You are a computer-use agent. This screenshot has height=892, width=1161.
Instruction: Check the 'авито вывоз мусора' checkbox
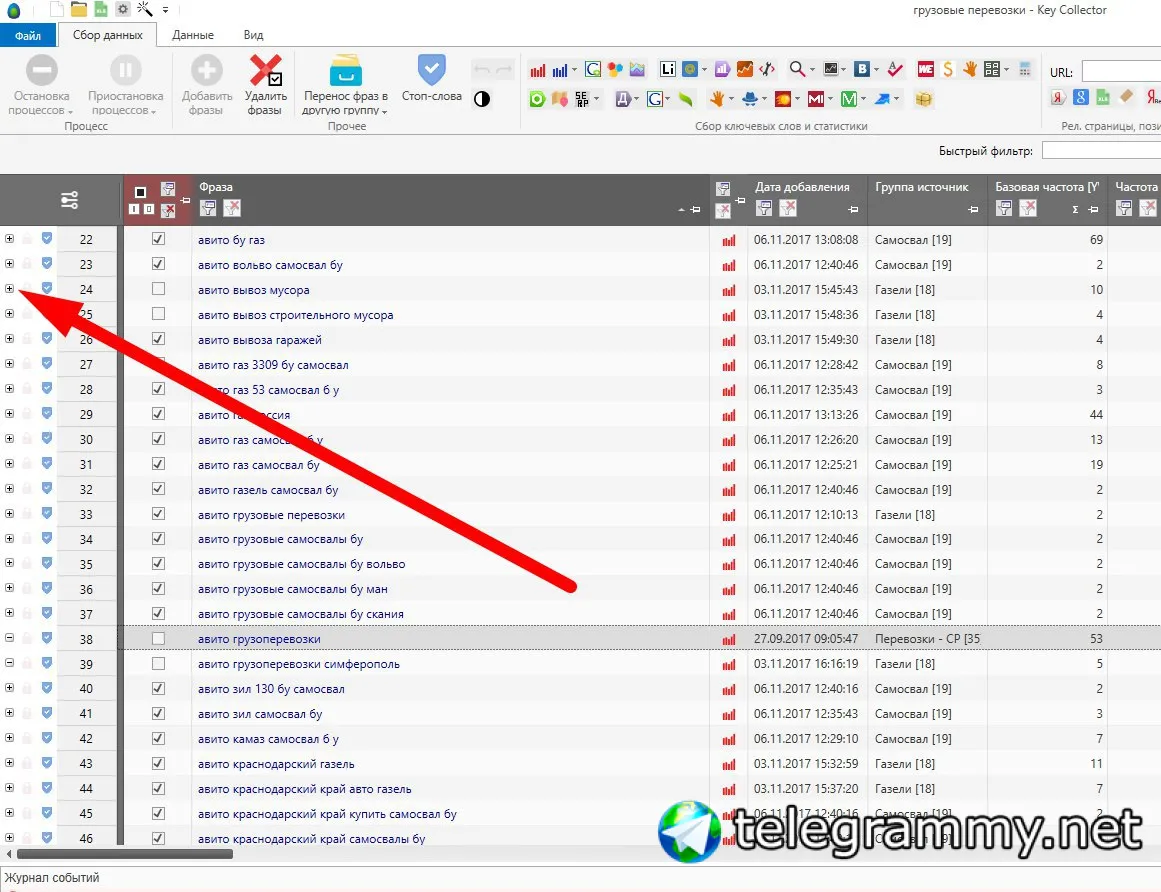[x=158, y=289]
